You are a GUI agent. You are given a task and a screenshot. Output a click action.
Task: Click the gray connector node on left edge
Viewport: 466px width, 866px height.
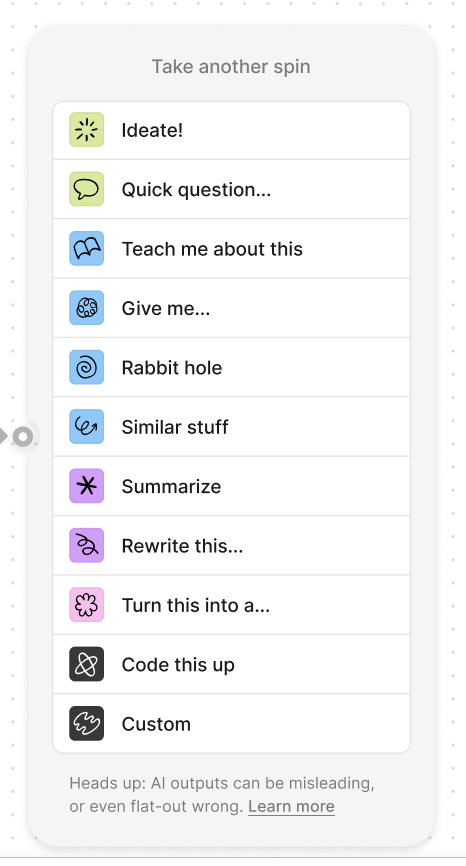coord(23,436)
